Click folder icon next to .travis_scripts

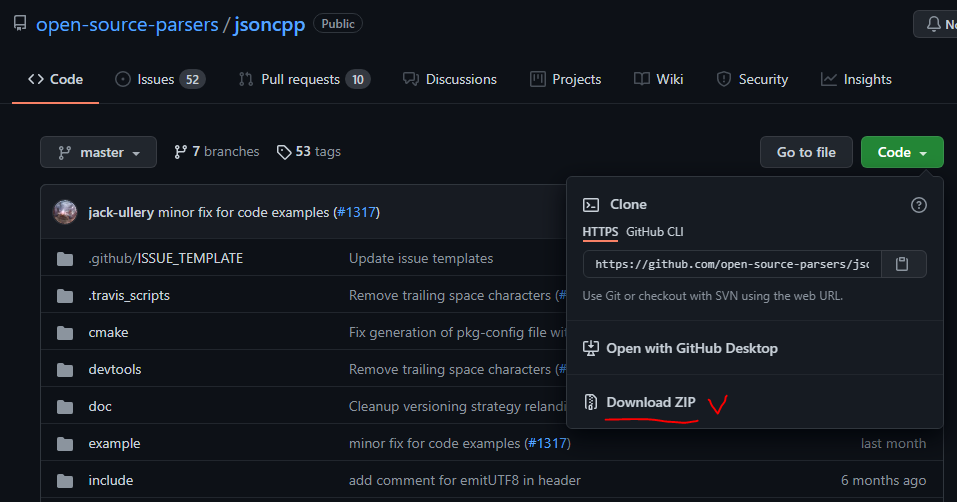pos(65,296)
